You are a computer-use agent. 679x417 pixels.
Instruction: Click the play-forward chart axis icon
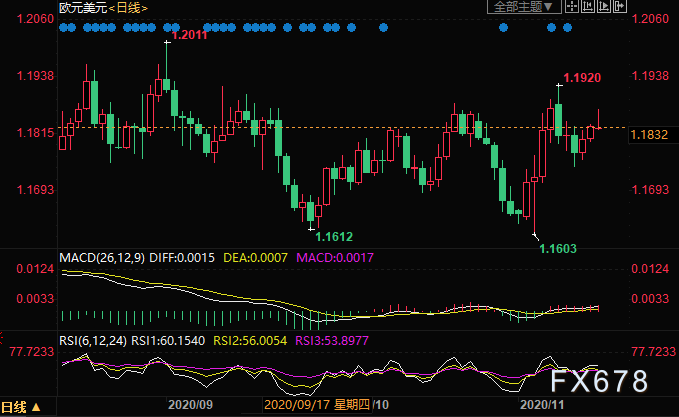[x=604, y=6]
